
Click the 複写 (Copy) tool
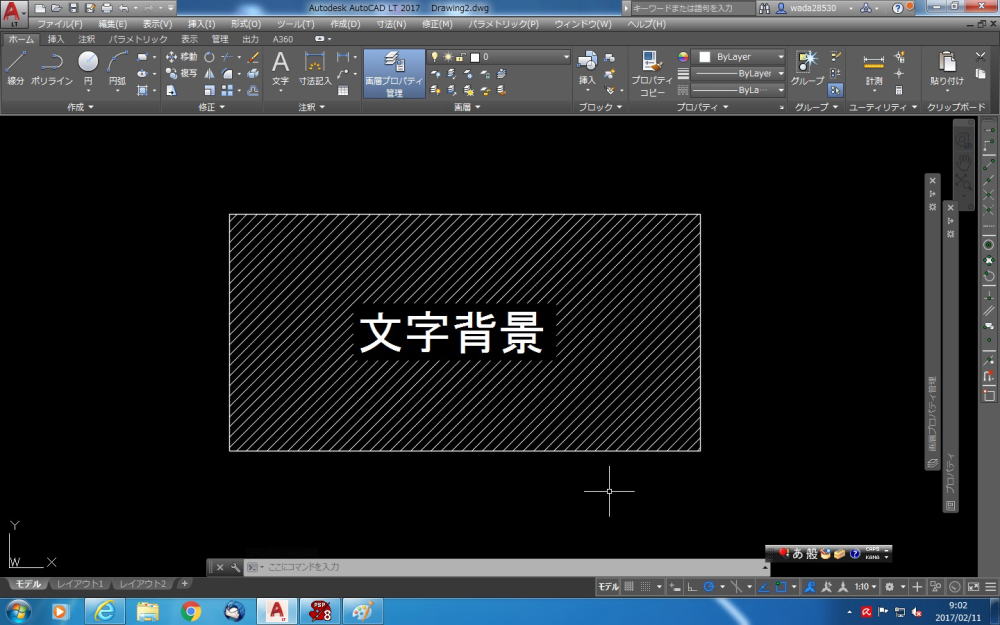[x=181, y=73]
